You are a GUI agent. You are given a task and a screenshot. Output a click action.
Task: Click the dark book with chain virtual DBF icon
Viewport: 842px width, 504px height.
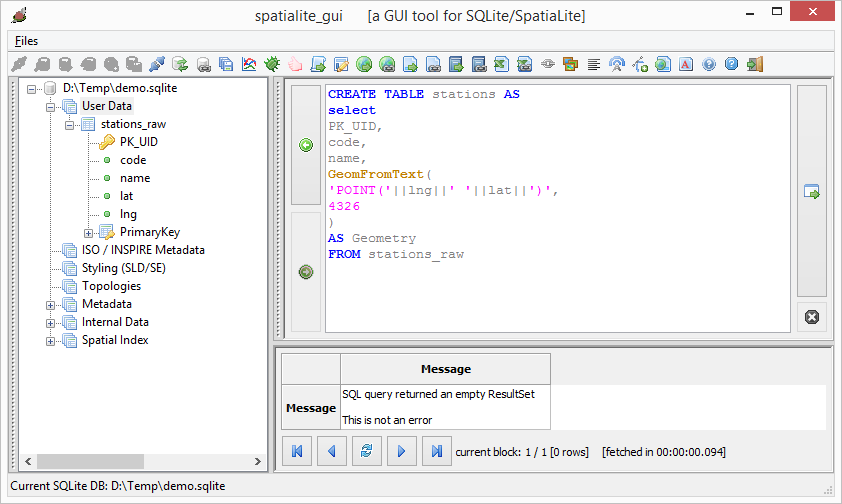pos(479,64)
